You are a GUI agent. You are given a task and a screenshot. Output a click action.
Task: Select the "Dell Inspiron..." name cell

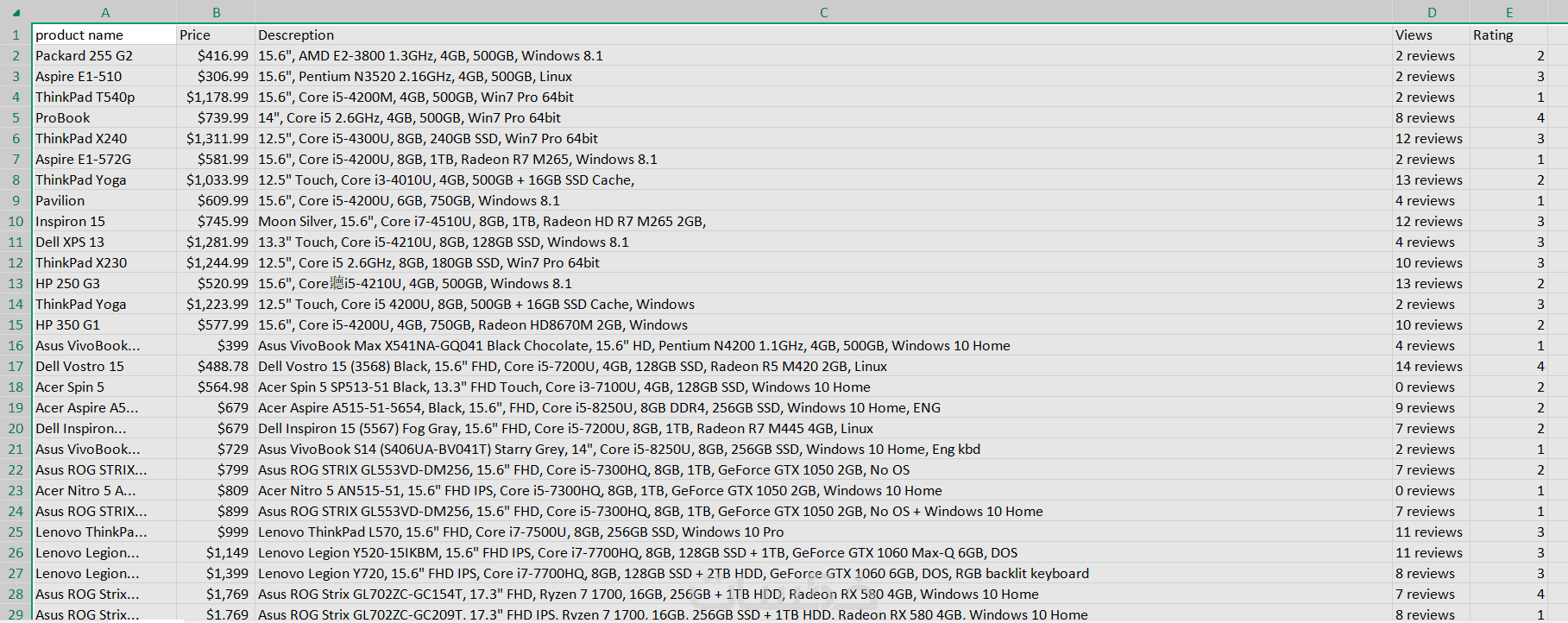click(104, 428)
